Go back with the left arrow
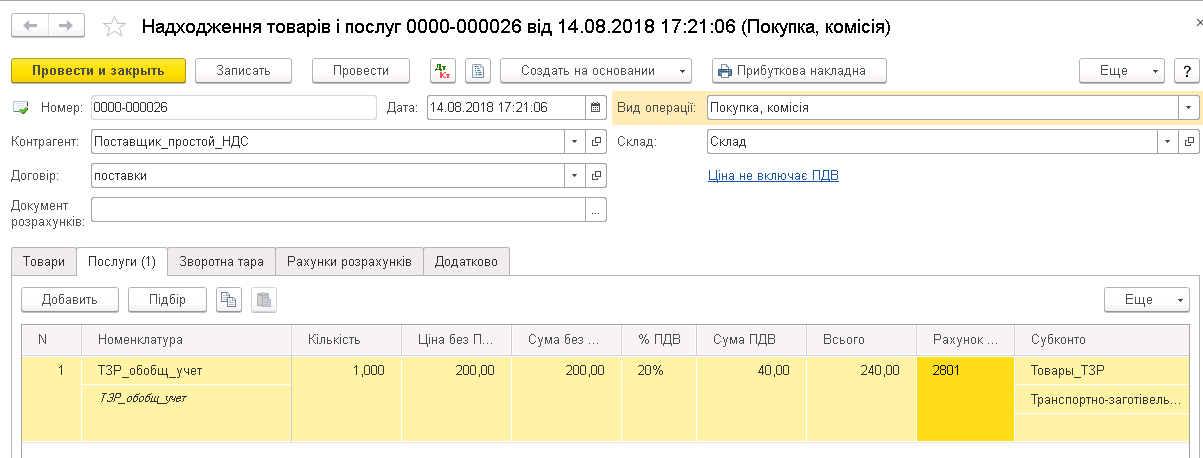The image size is (1203, 458). click(x=31, y=26)
